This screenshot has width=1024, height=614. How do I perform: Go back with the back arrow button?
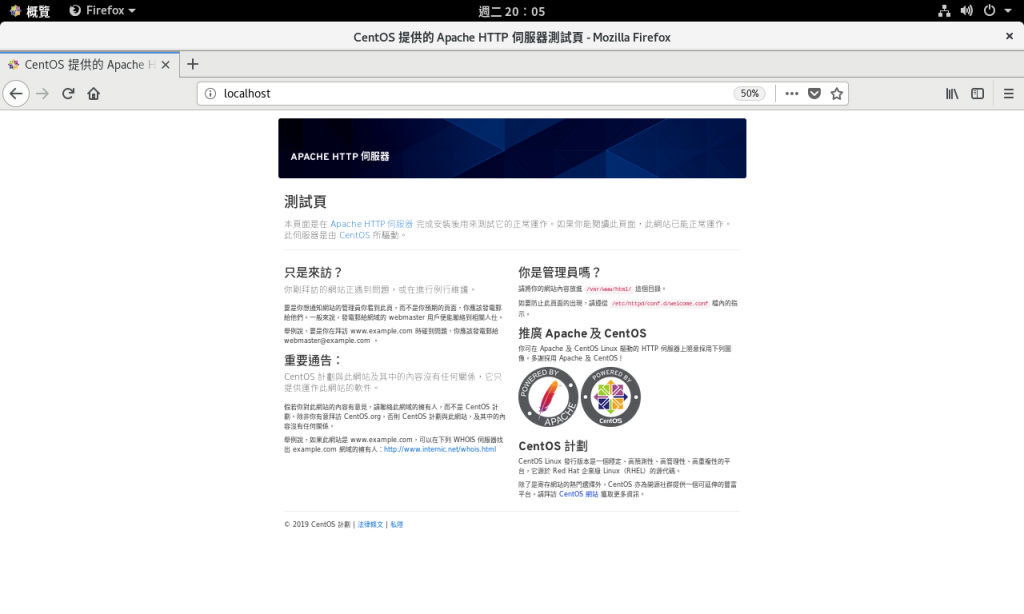[x=16, y=93]
